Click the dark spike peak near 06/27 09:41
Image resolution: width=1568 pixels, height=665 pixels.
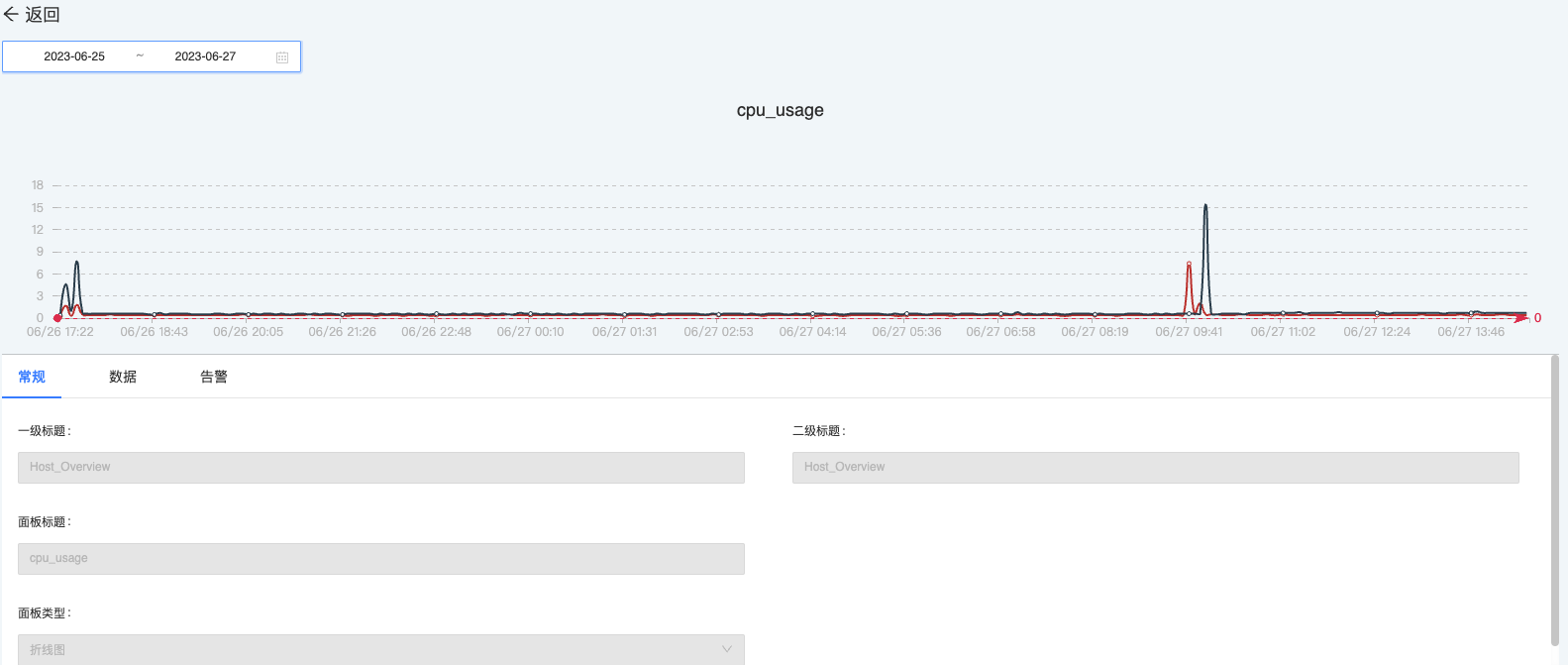point(1205,205)
